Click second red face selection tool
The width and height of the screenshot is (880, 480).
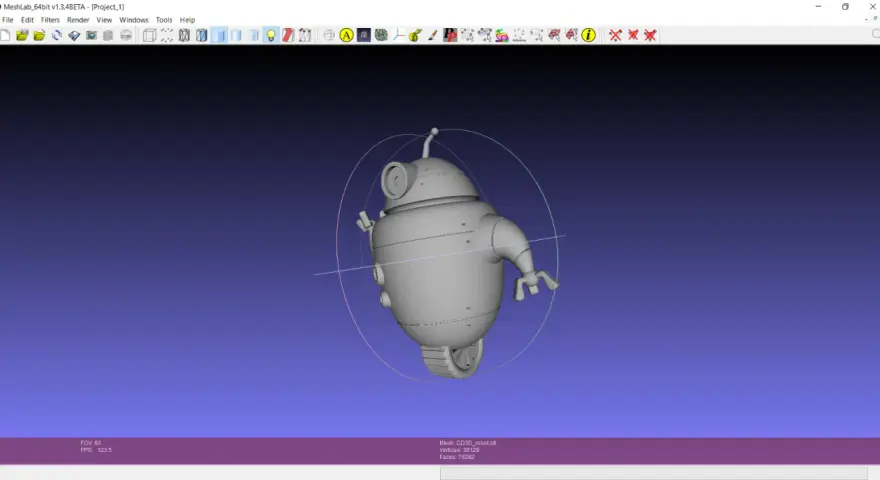tap(571, 35)
